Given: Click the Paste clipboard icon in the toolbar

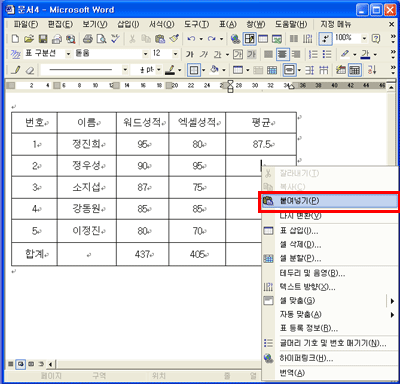Looking at the screenshot, I should [160, 39].
